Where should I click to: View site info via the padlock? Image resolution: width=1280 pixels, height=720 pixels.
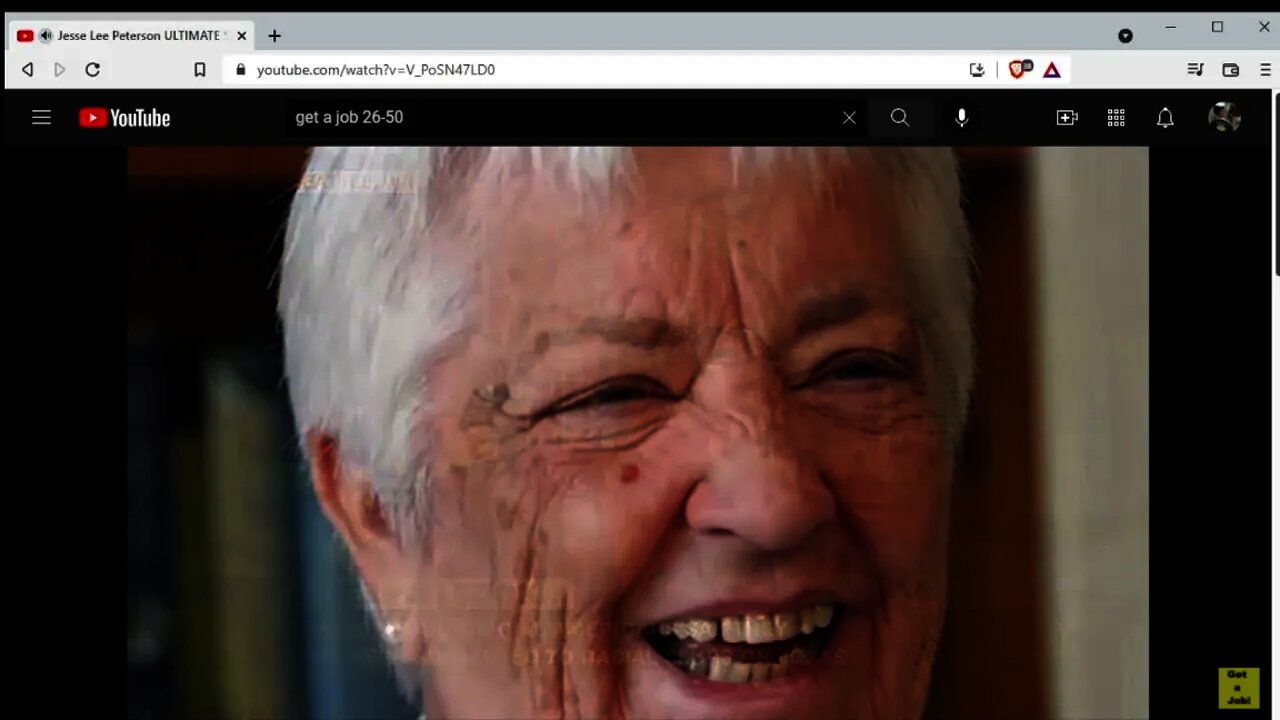point(240,69)
